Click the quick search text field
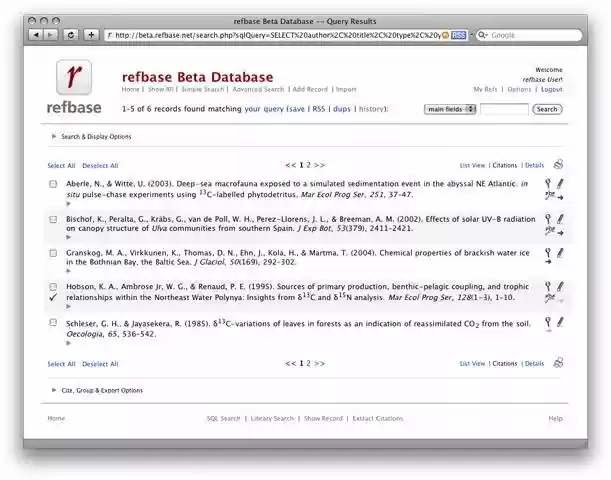 coord(504,109)
